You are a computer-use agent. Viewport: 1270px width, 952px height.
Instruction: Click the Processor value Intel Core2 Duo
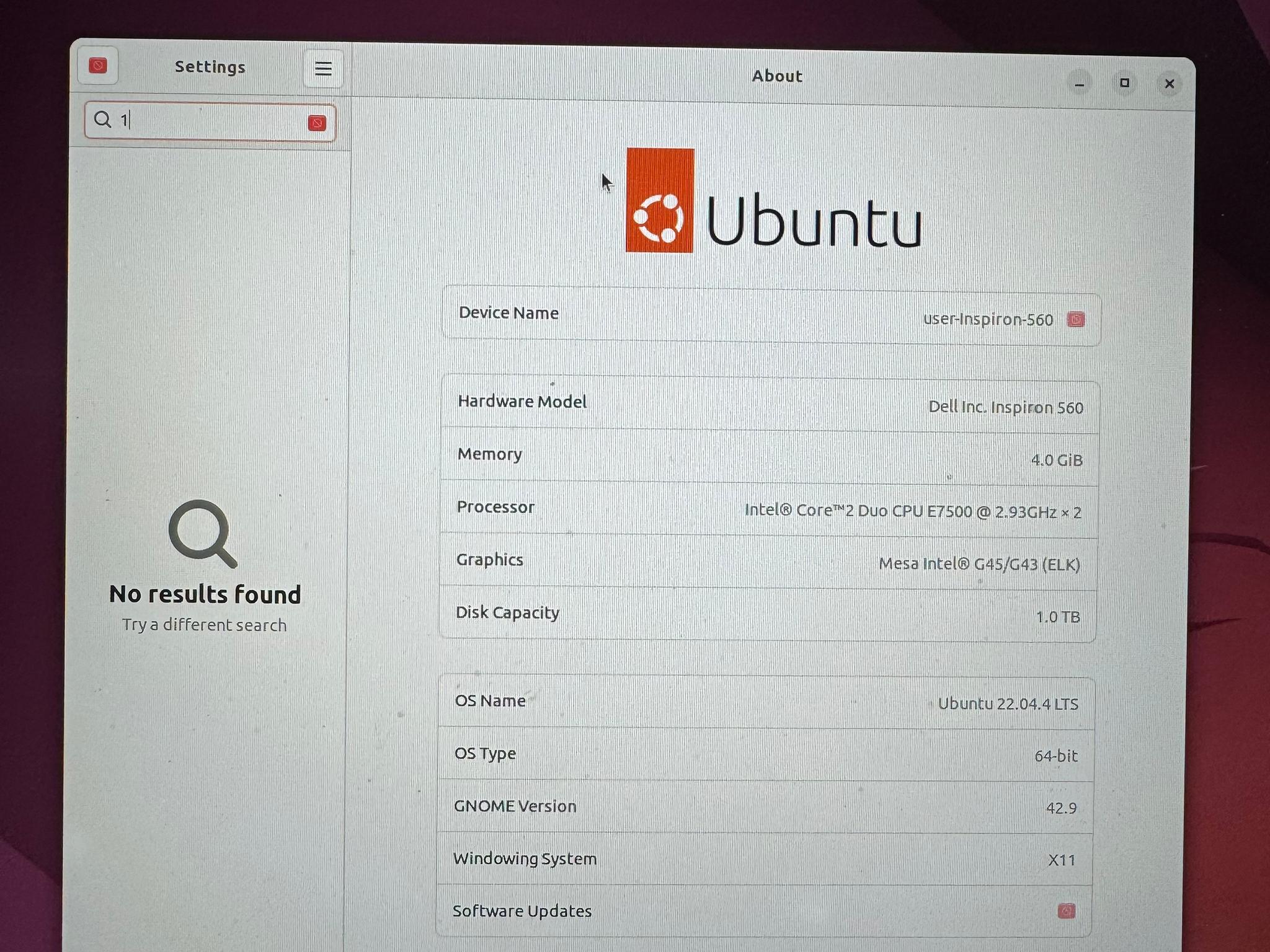913,512
